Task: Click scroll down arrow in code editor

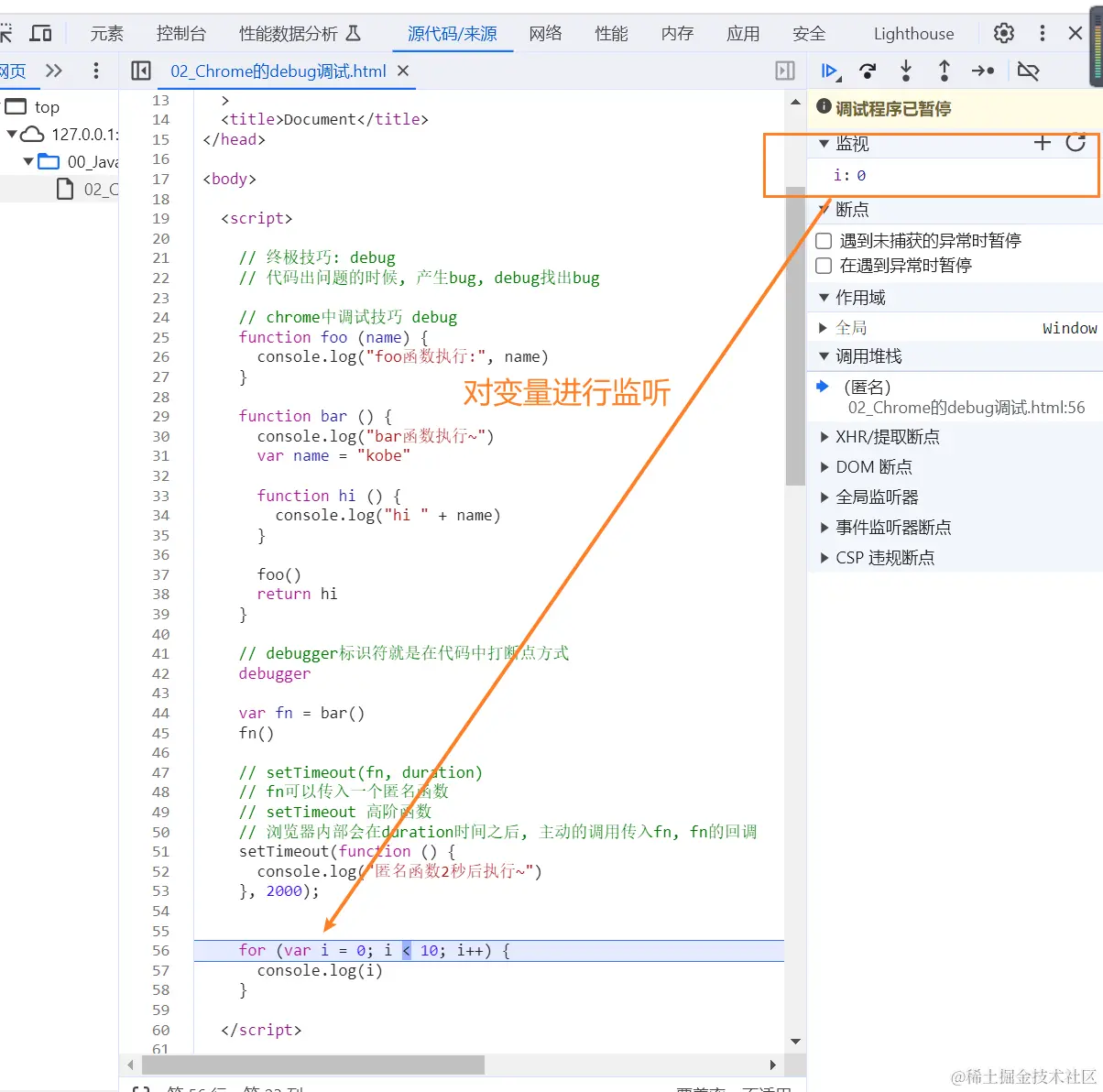Action: pos(795,1042)
